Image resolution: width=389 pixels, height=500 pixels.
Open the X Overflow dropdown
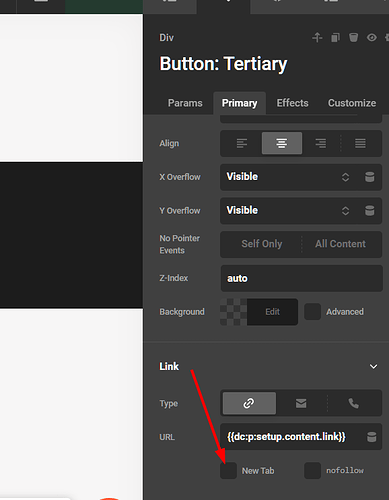pyautogui.click(x=290, y=177)
